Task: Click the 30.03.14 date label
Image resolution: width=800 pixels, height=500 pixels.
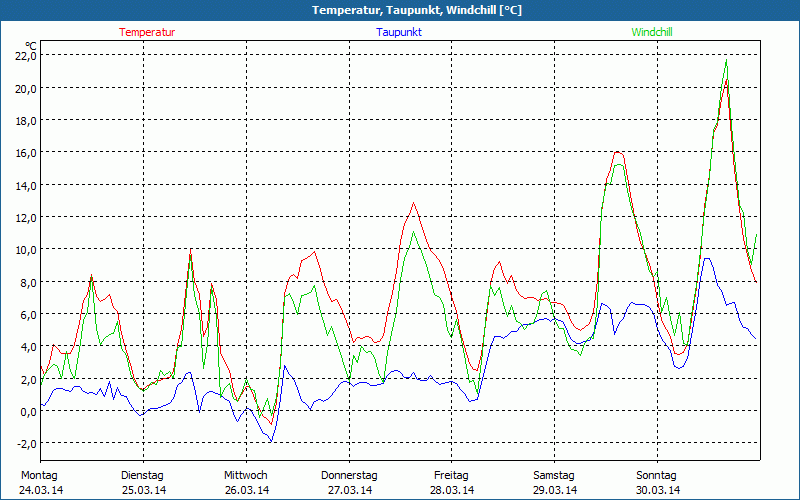Action: point(658,490)
